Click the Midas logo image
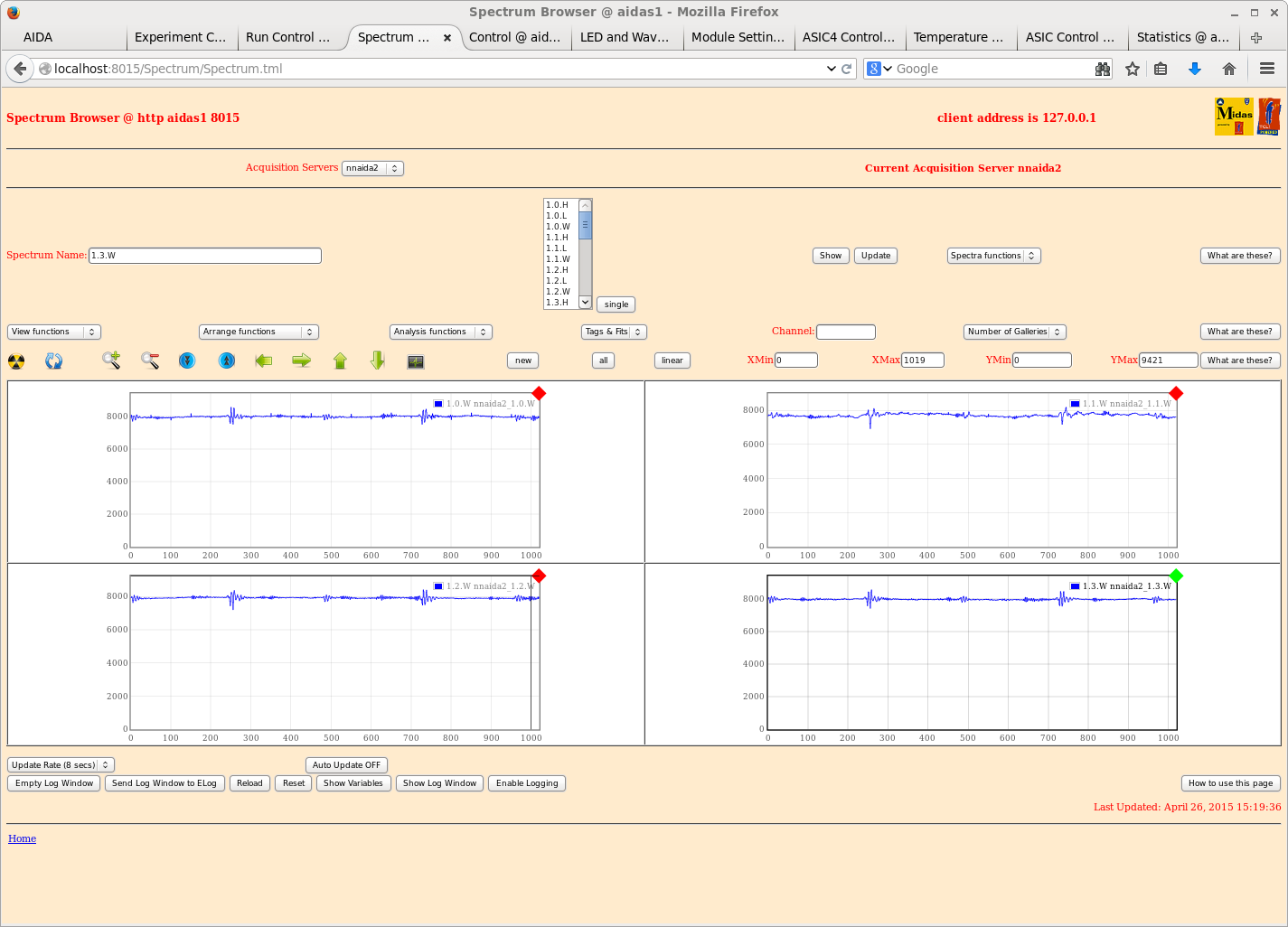The width and height of the screenshot is (1288, 927). point(1234,117)
